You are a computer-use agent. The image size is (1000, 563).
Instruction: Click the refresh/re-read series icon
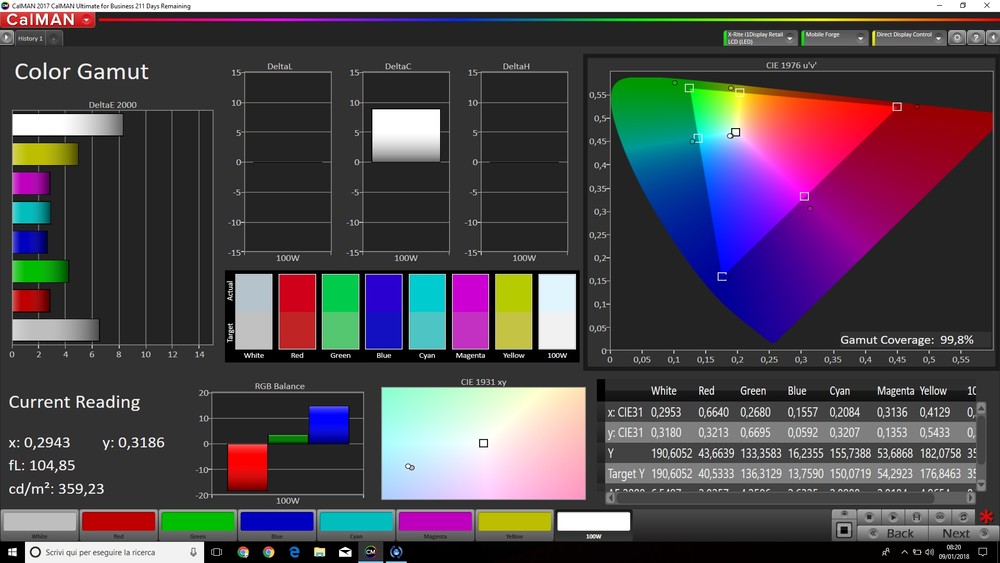(x=965, y=516)
